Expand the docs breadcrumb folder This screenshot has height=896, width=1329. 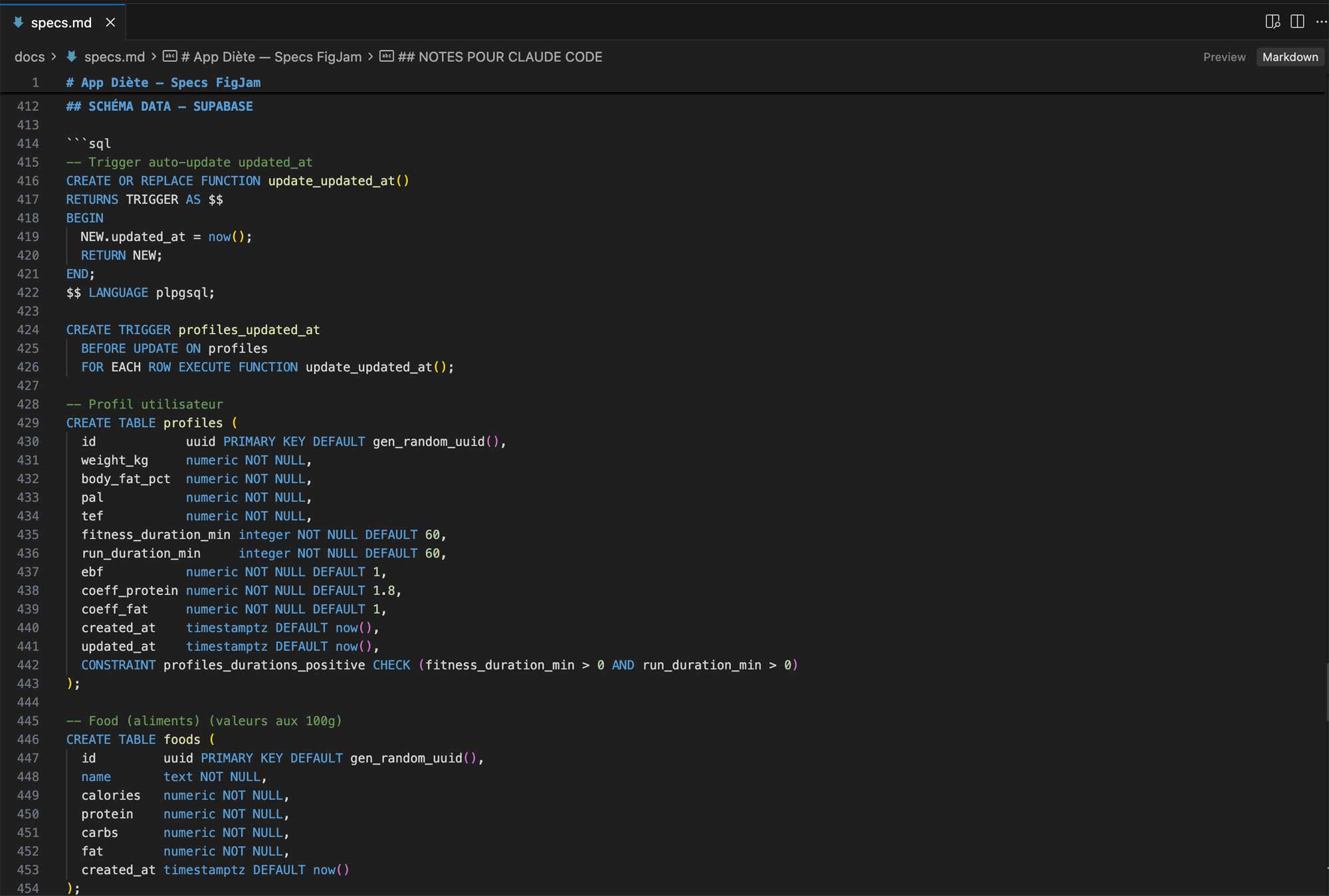click(30, 57)
